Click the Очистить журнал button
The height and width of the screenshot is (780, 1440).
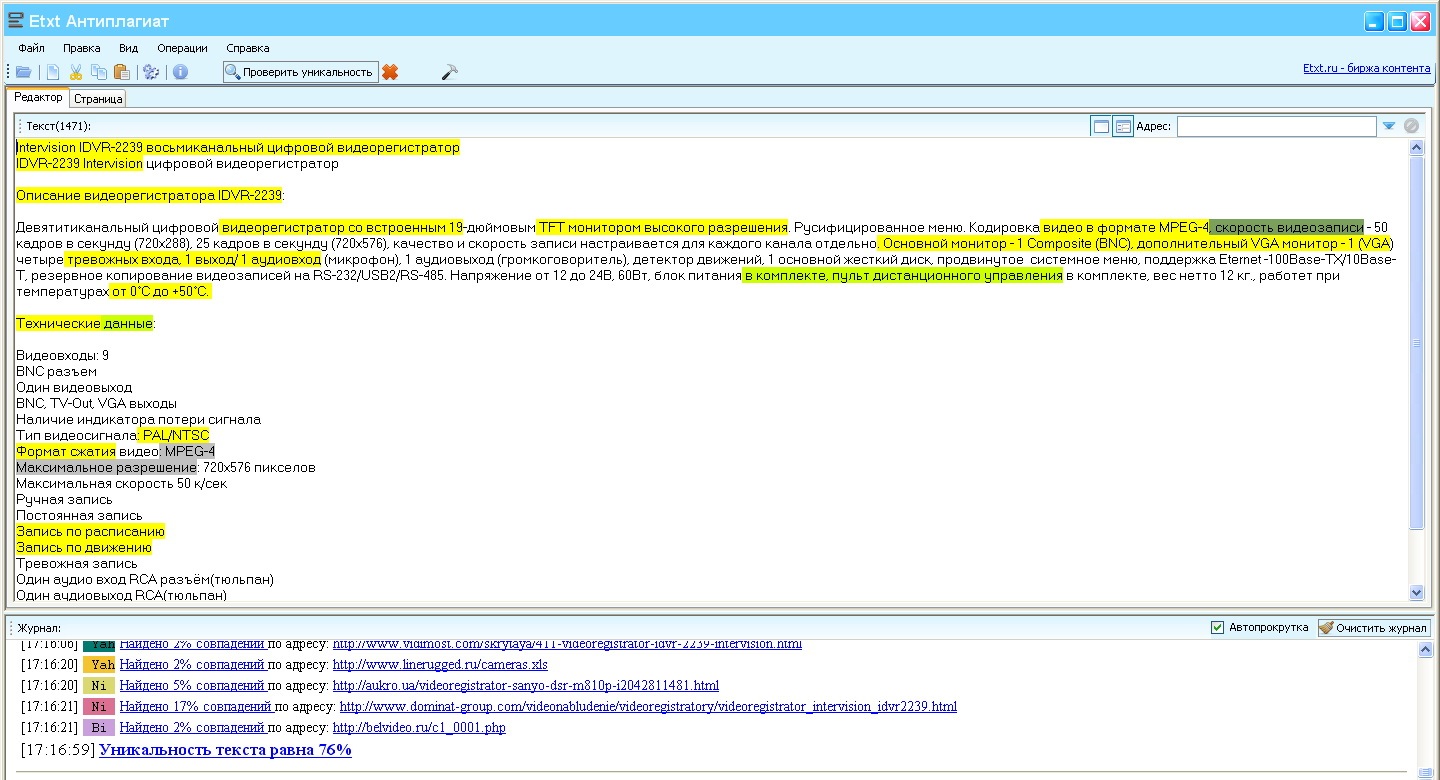tap(1374, 628)
